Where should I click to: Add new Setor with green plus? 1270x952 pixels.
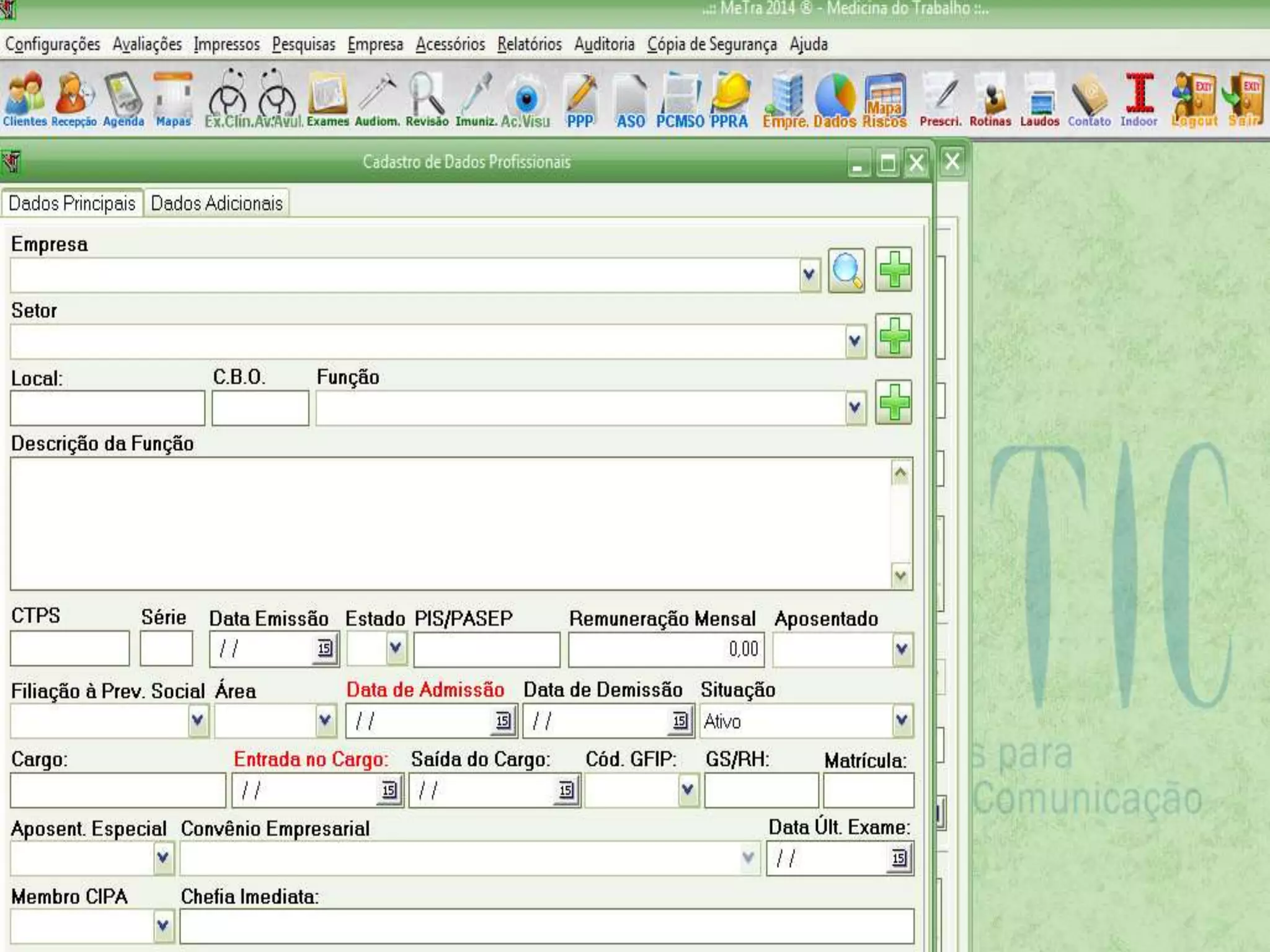point(894,337)
